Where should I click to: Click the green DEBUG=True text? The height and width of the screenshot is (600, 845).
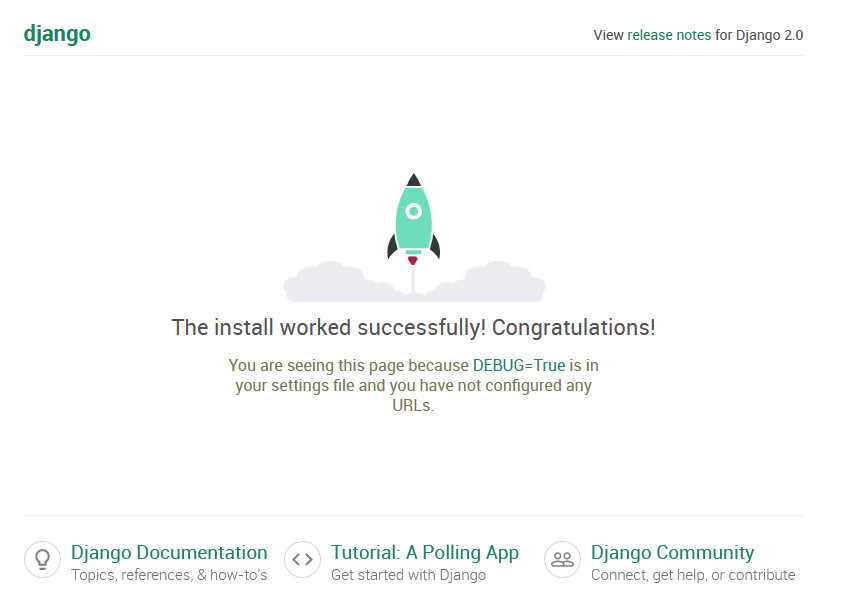(519, 365)
